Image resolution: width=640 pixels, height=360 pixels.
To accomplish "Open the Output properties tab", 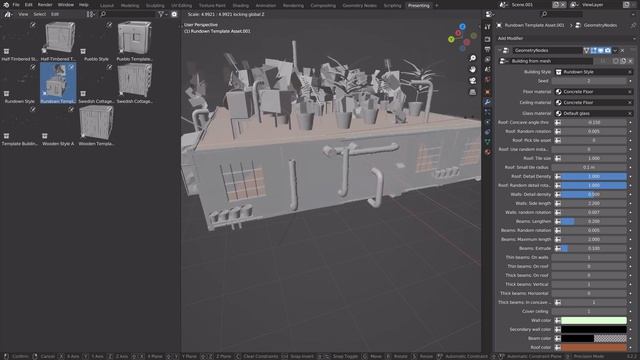I will pyautogui.click(x=487, y=49).
